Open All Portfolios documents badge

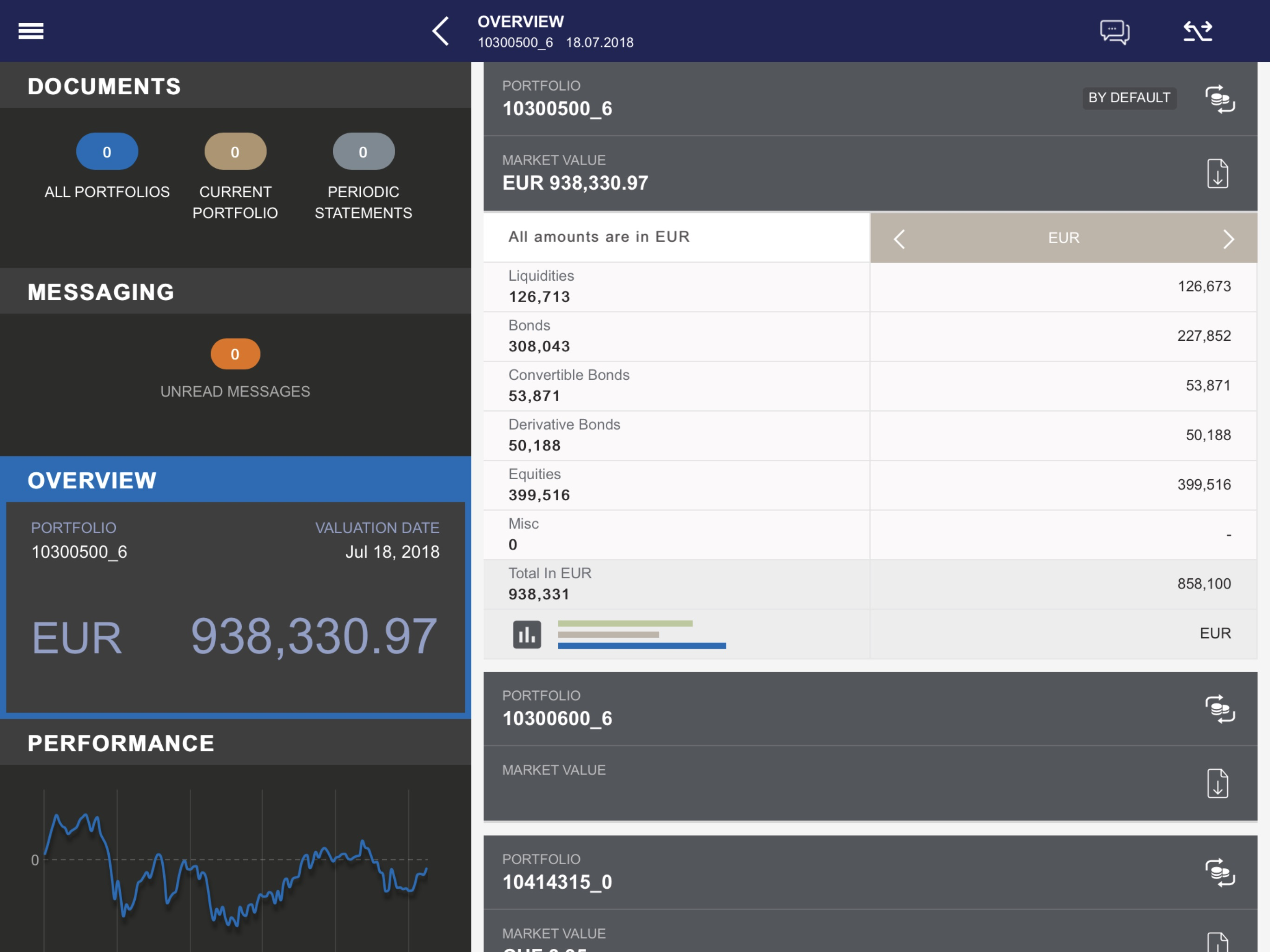click(107, 152)
